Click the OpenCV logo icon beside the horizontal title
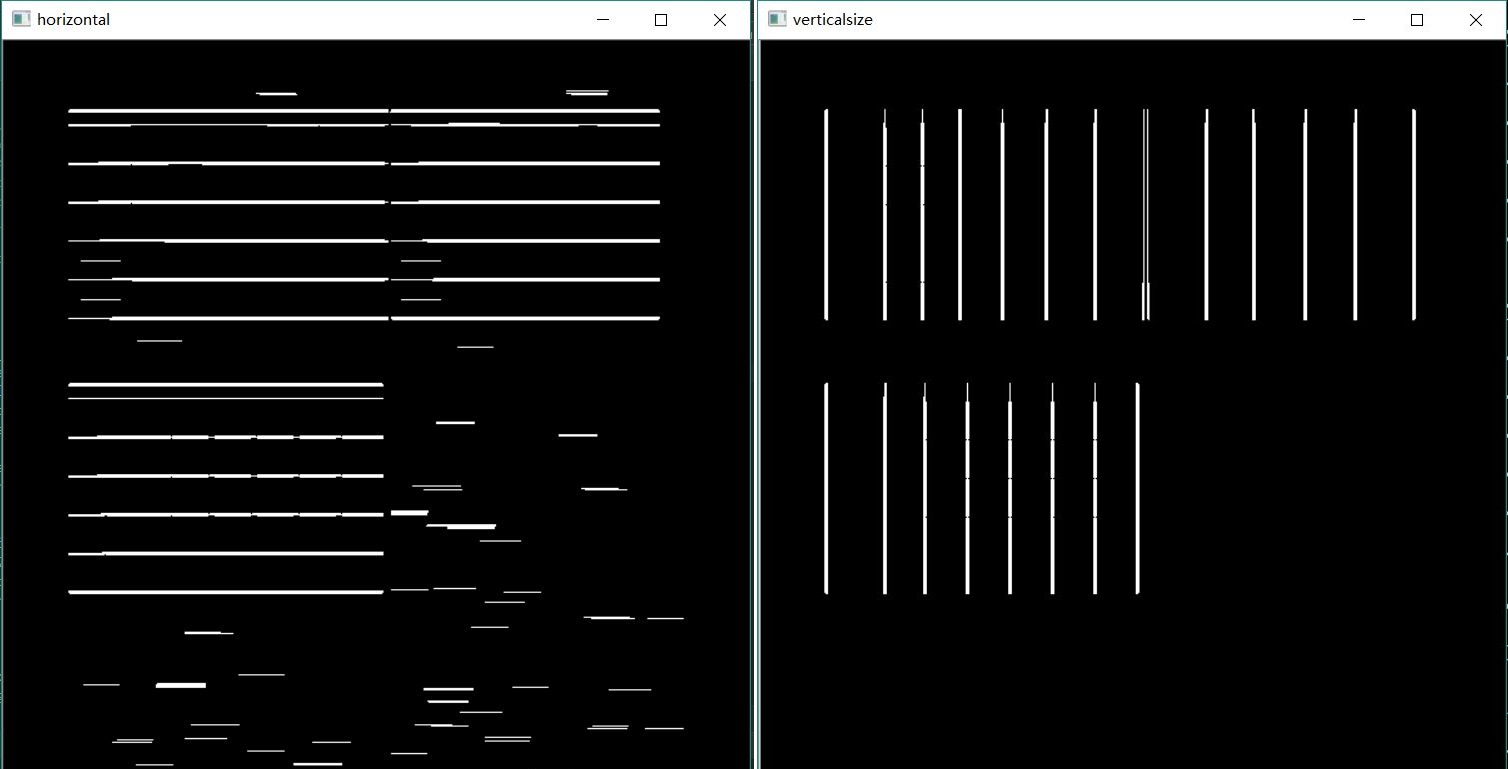The image size is (1508, 769). click(x=20, y=19)
